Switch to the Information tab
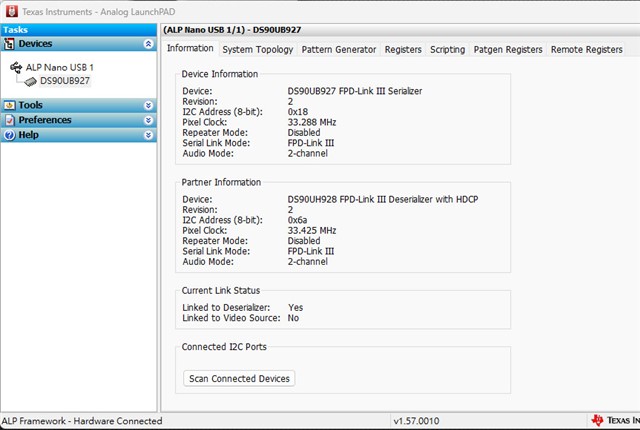The width and height of the screenshot is (640, 430). coord(190,48)
